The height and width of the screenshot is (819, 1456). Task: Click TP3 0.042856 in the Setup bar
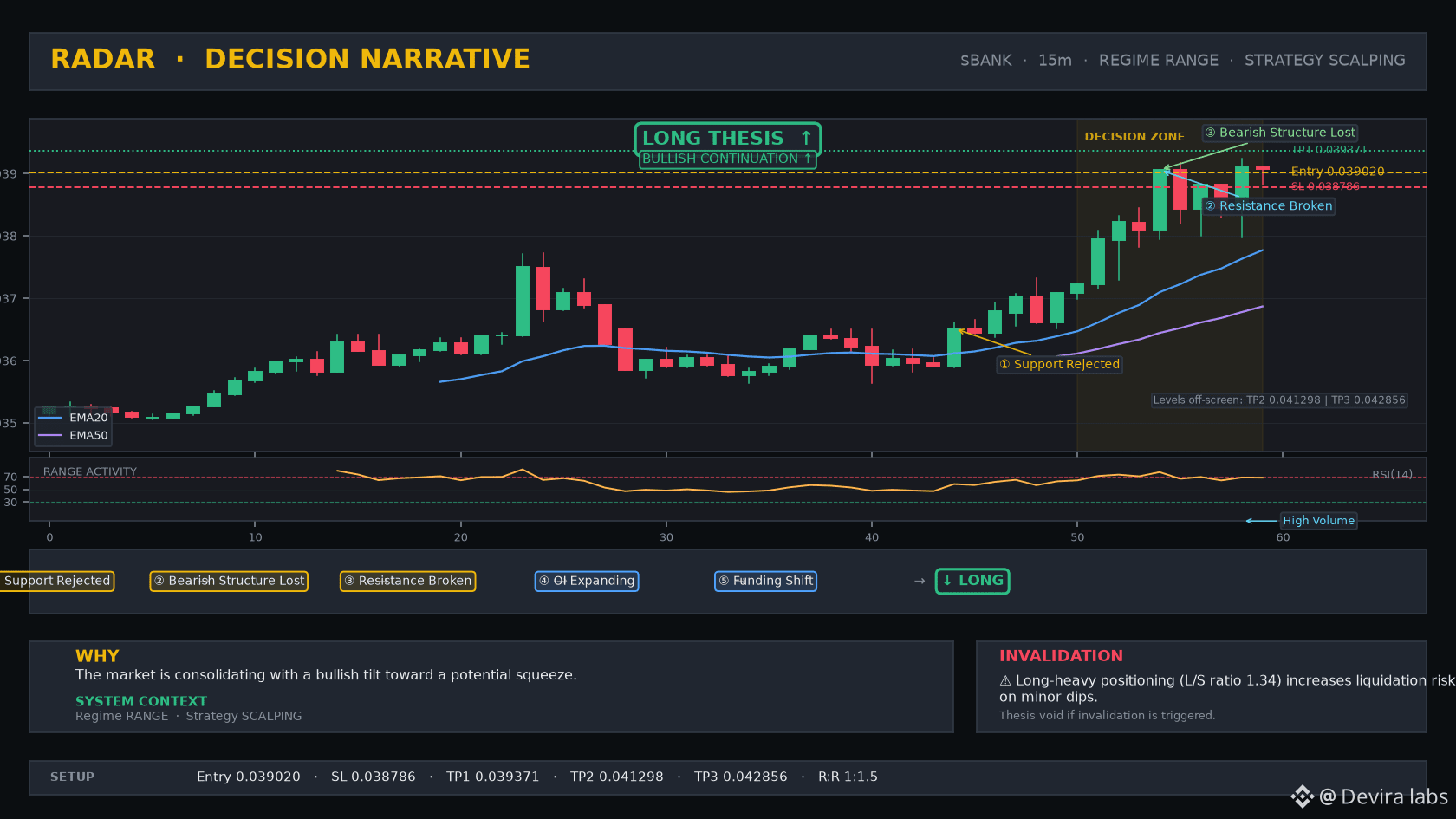point(741,777)
